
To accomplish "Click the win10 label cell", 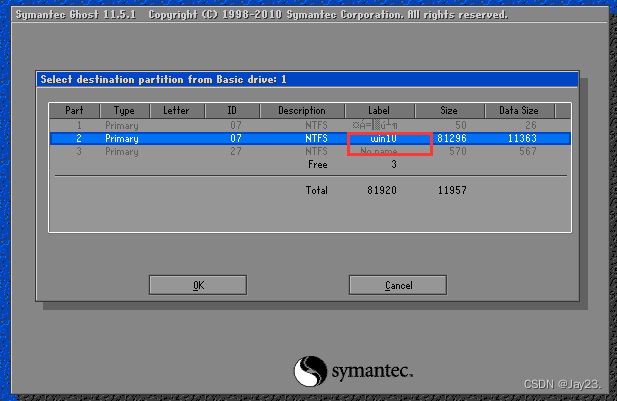I will [x=383, y=139].
